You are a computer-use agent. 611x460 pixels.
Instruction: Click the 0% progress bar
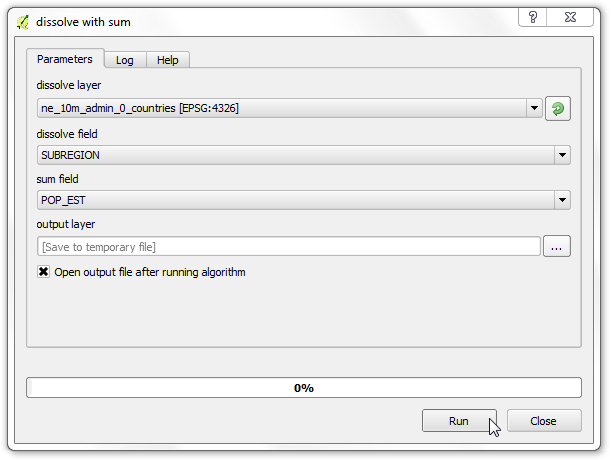tap(304, 387)
